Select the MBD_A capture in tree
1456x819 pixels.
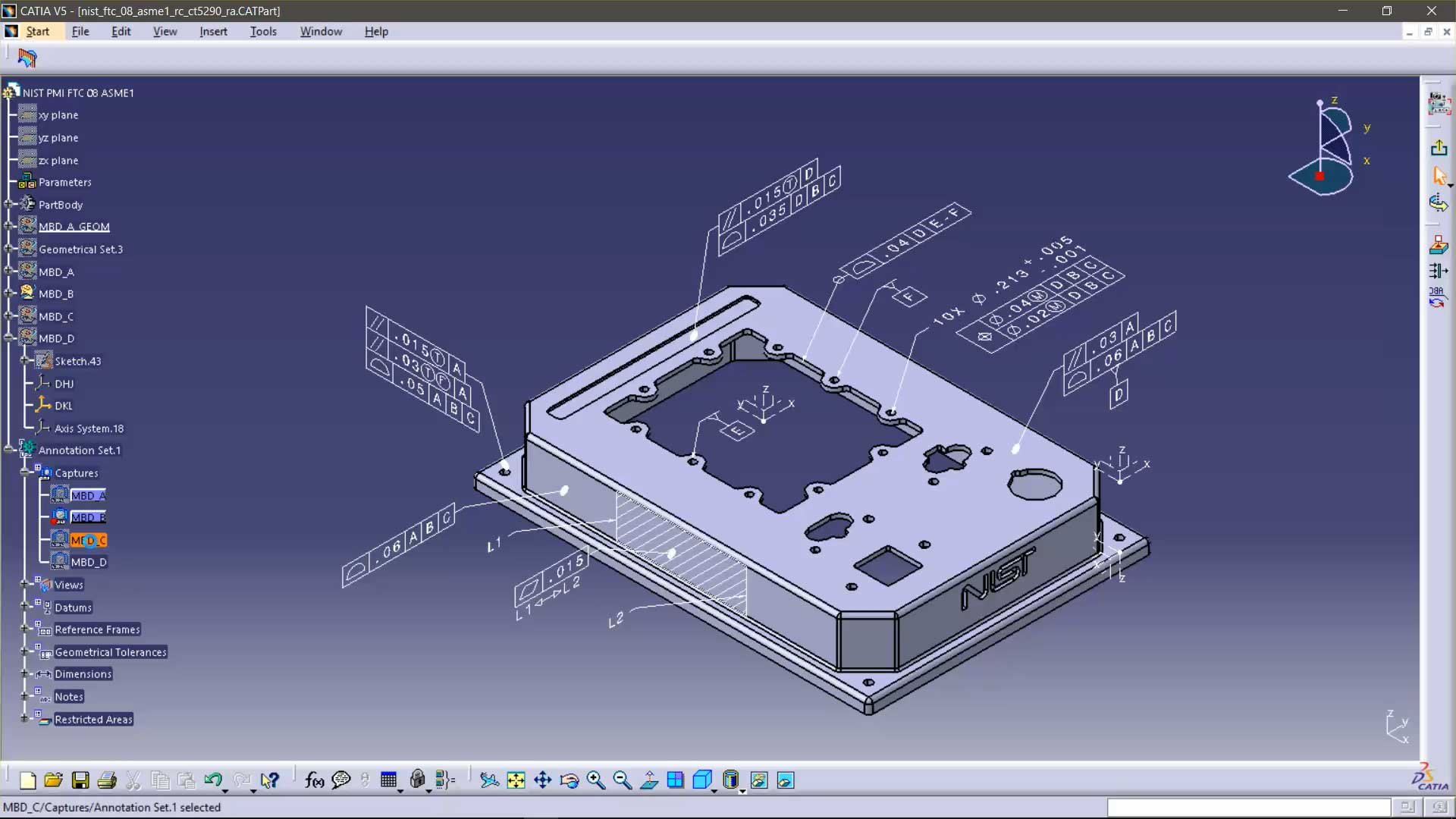(x=88, y=495)
